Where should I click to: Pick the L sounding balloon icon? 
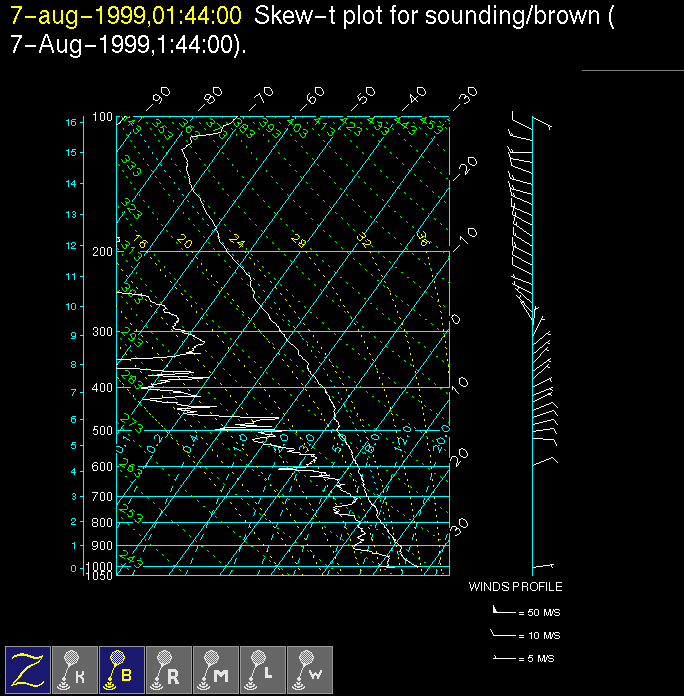[x=262, y=669]
